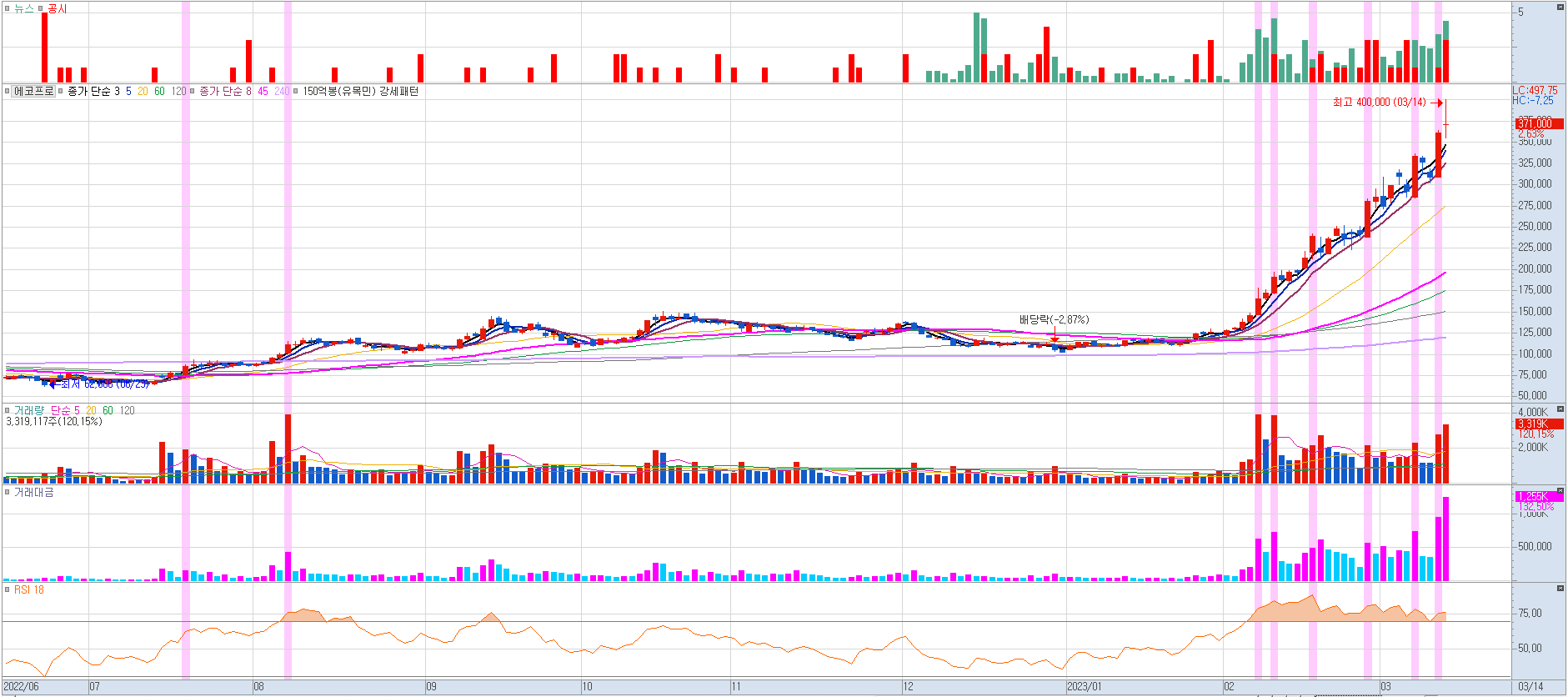The image size is (1568, 697).
Task: Toggle the marker before 150억봉(유목민) 강세패턴
Action: pos(296,91)
